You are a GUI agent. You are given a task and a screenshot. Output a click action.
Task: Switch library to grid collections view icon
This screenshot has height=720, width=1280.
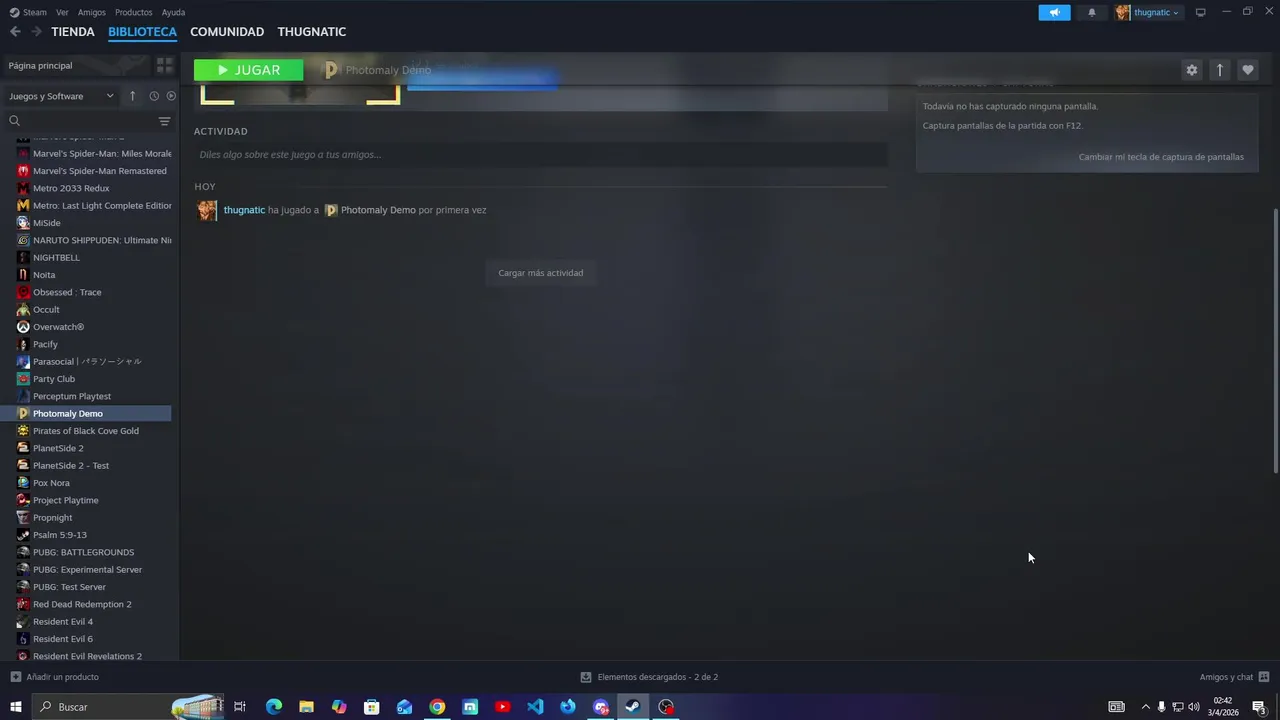point(164,65)
